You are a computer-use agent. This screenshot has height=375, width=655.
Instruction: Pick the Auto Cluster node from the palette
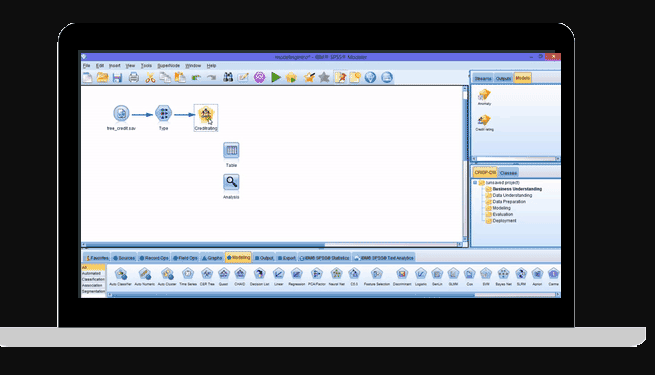click(x=167, y=276)
